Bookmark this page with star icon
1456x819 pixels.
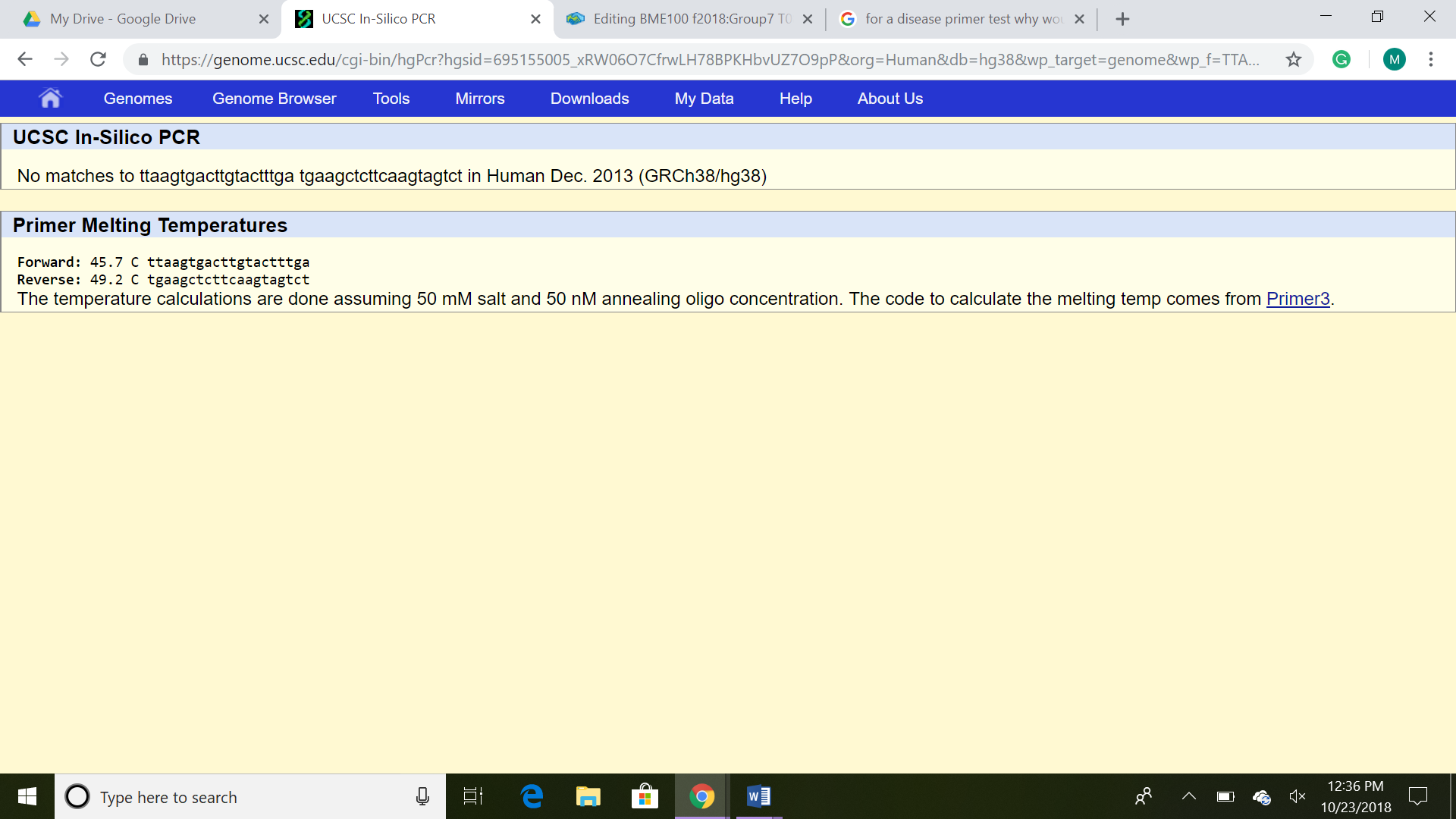click(x=1294, y=59)
